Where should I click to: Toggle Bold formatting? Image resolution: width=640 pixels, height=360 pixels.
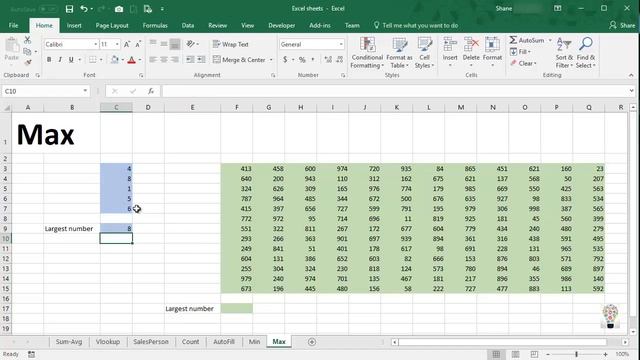[49, 60]
